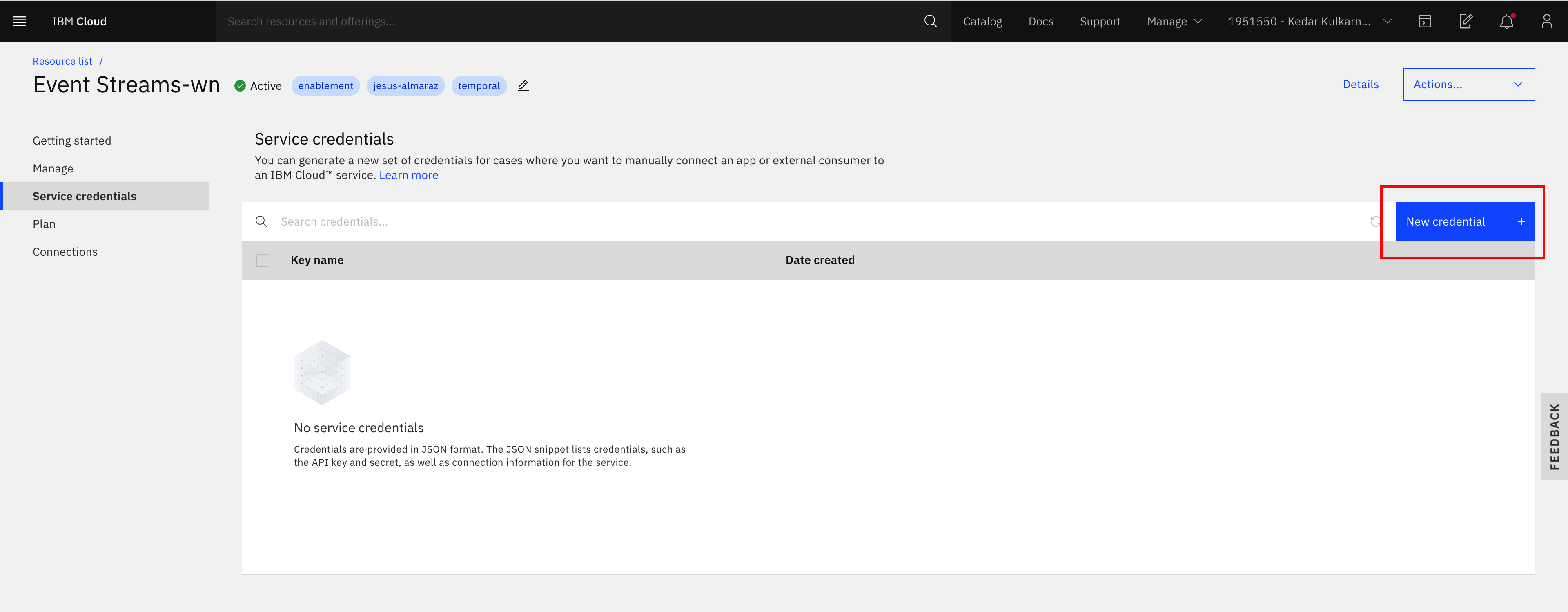Click the Service credentials page heading

324,139
